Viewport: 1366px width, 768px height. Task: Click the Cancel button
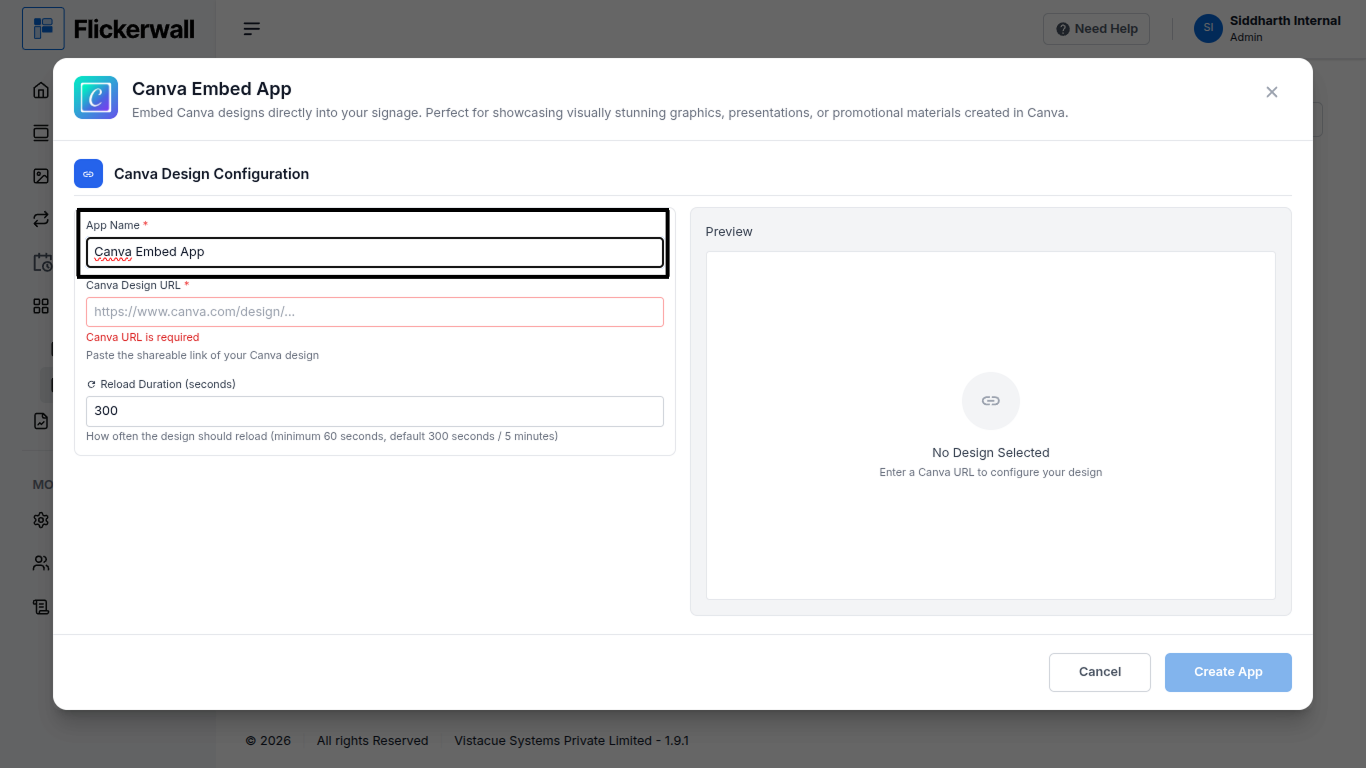(x=1100, y=672)
